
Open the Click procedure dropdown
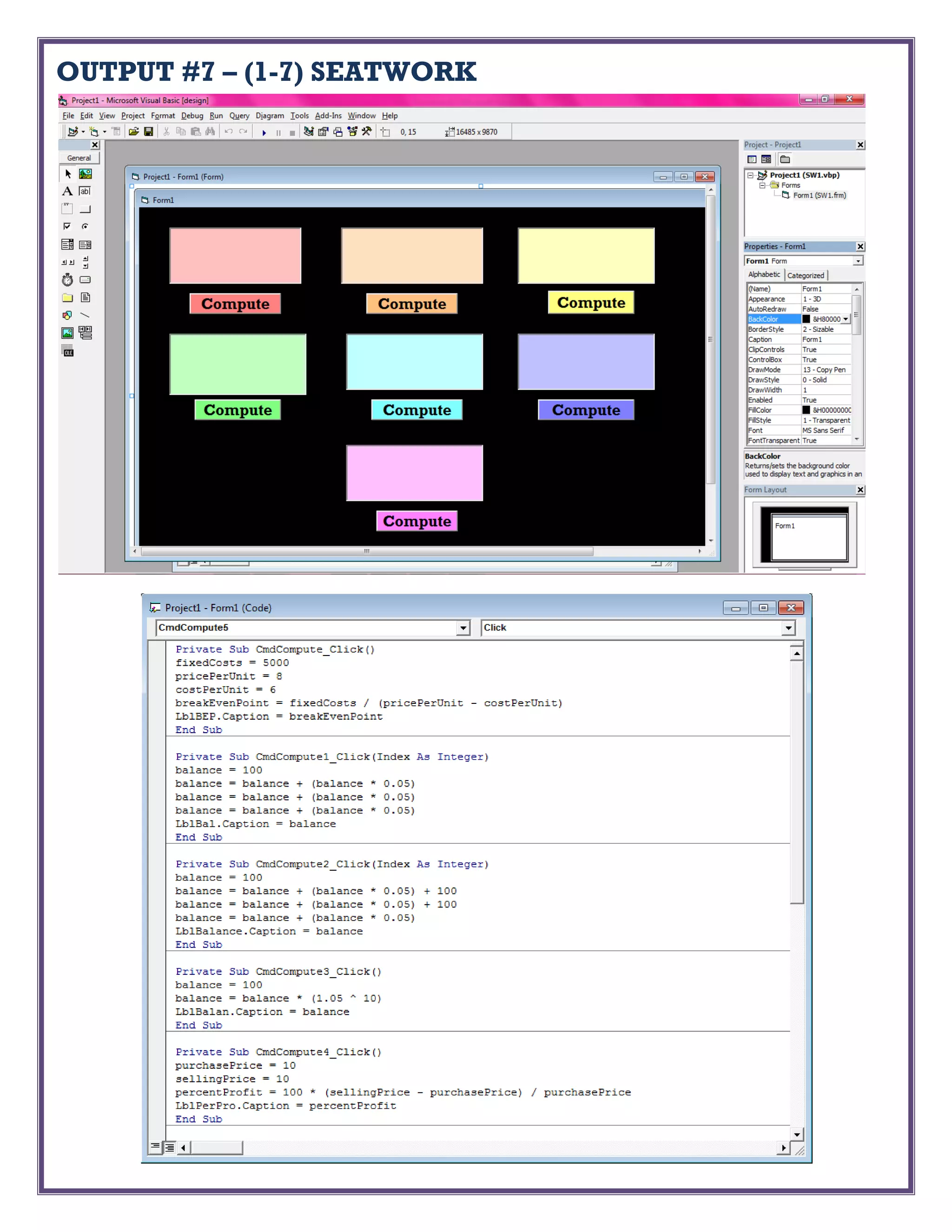coord(788,628)
